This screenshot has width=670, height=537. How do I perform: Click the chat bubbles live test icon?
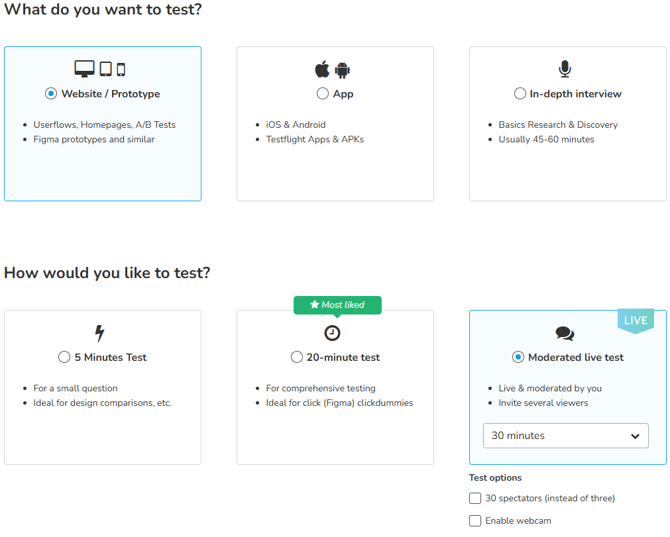coord(565,333)
